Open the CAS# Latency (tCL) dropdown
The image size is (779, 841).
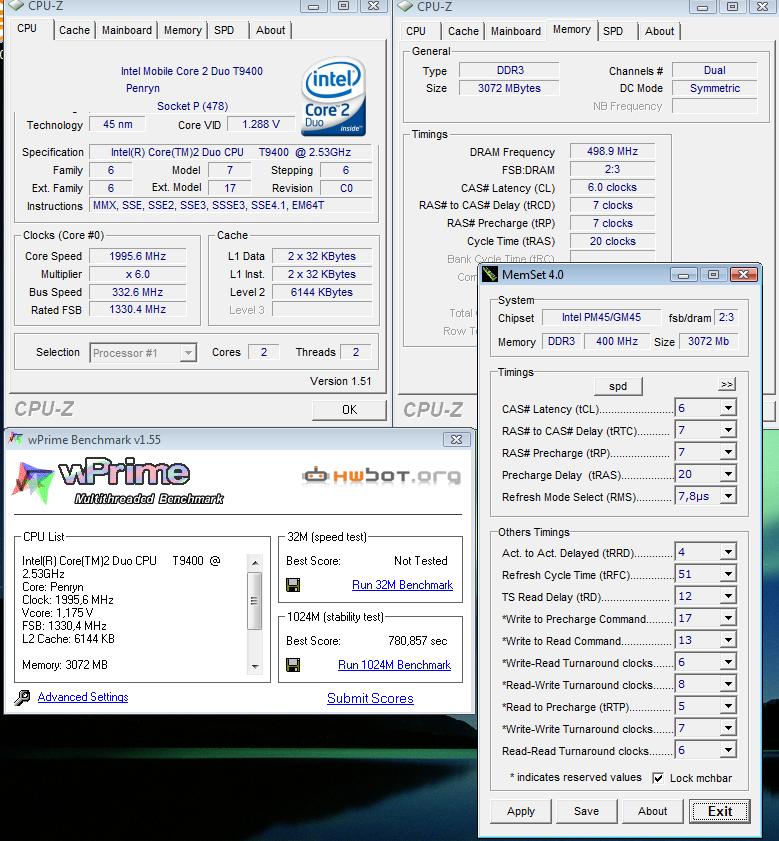coord(728,408)
